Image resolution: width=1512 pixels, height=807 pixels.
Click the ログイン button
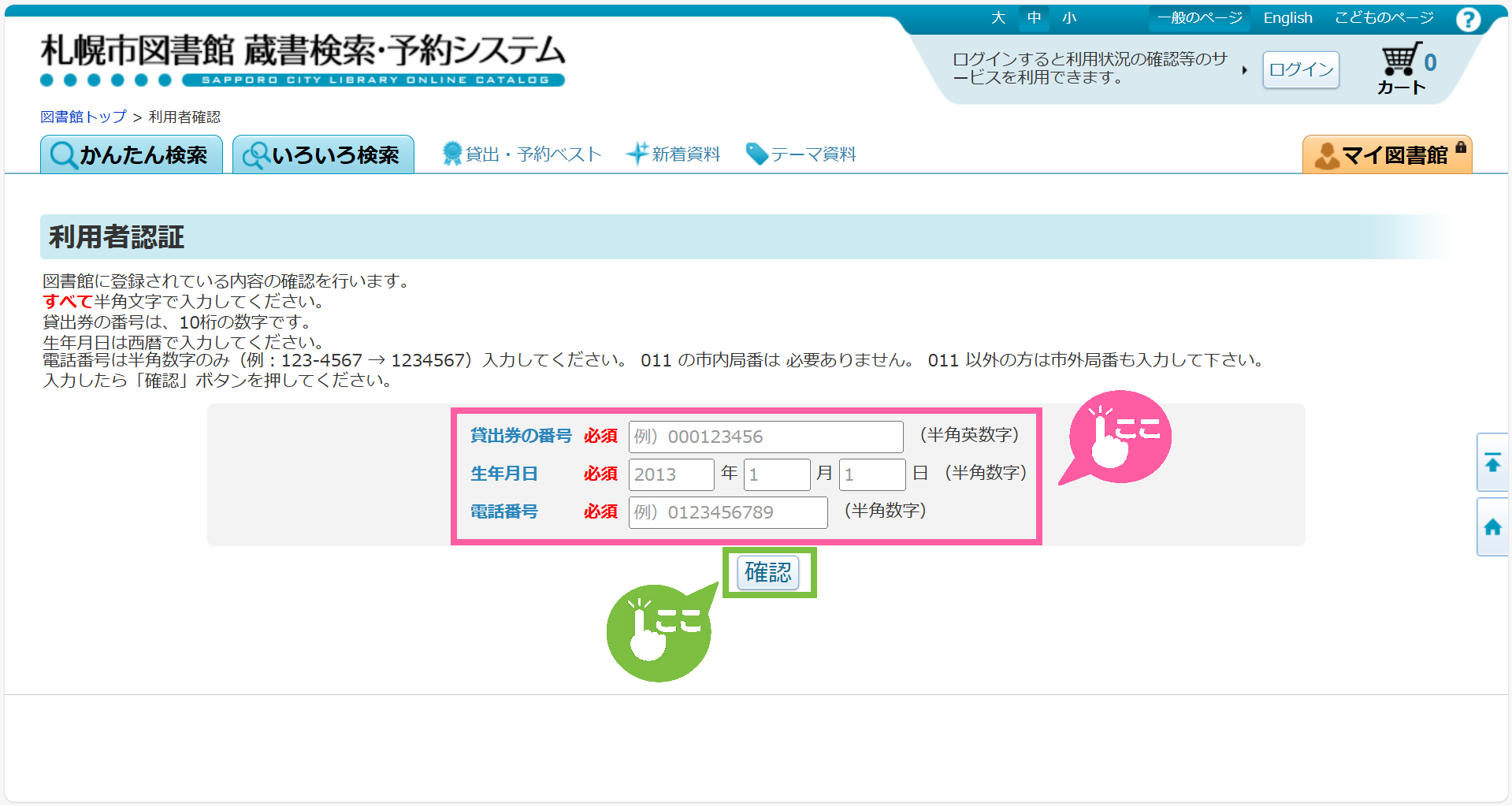coord(1301,69)
